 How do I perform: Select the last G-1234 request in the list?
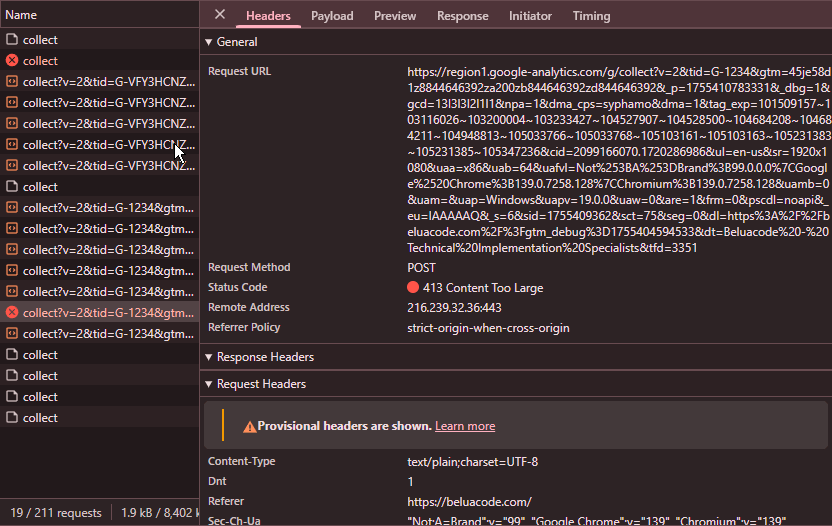coord(108,334)
